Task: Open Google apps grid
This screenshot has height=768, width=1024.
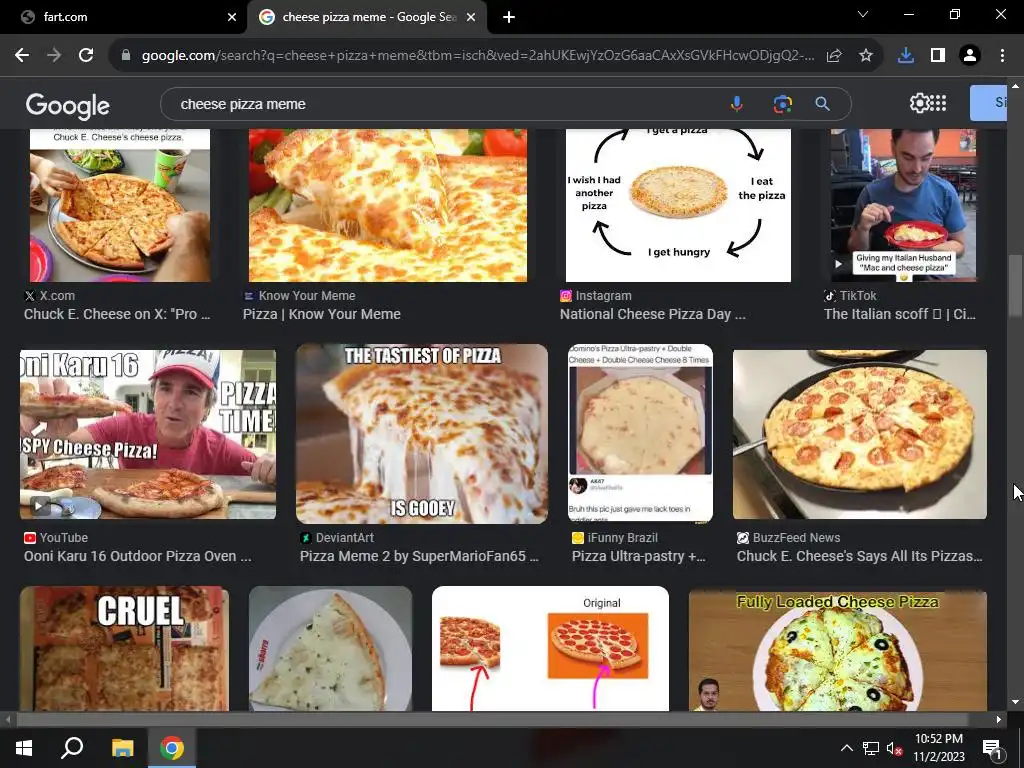Action: pyautogui.click(x=938, y=103)
